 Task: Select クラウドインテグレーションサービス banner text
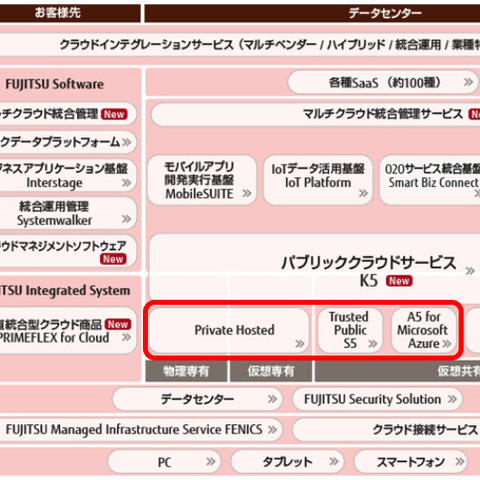click(x=270, y=44)
